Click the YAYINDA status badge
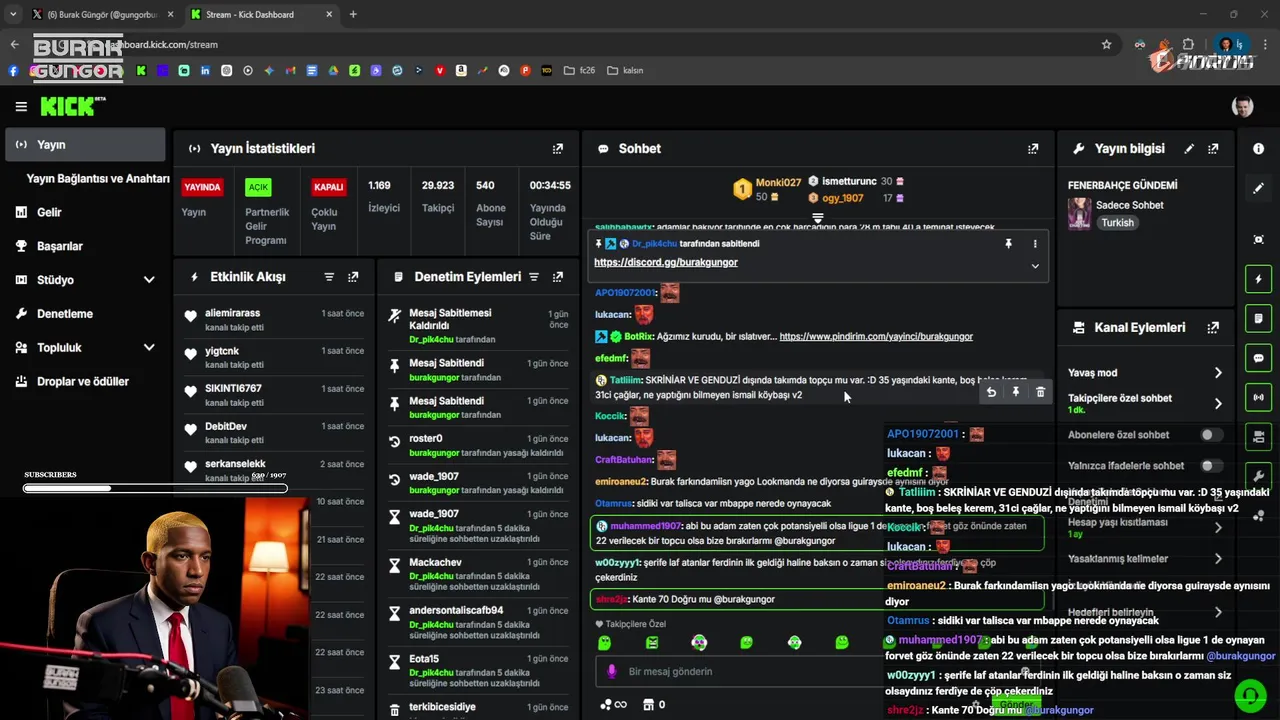This screenshot has width=1280, height=720. (x=202, y=187)
